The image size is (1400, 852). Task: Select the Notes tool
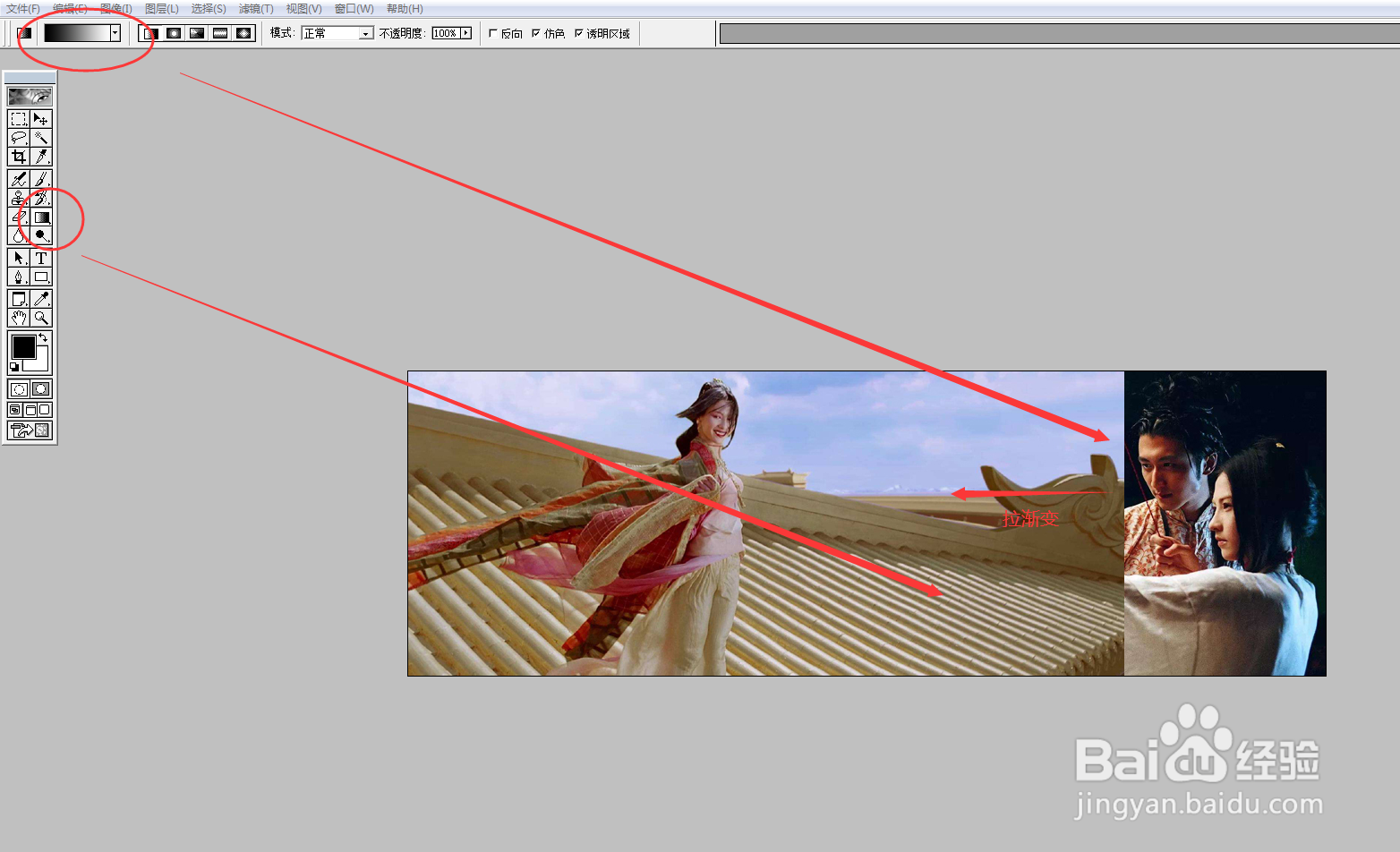19,299
